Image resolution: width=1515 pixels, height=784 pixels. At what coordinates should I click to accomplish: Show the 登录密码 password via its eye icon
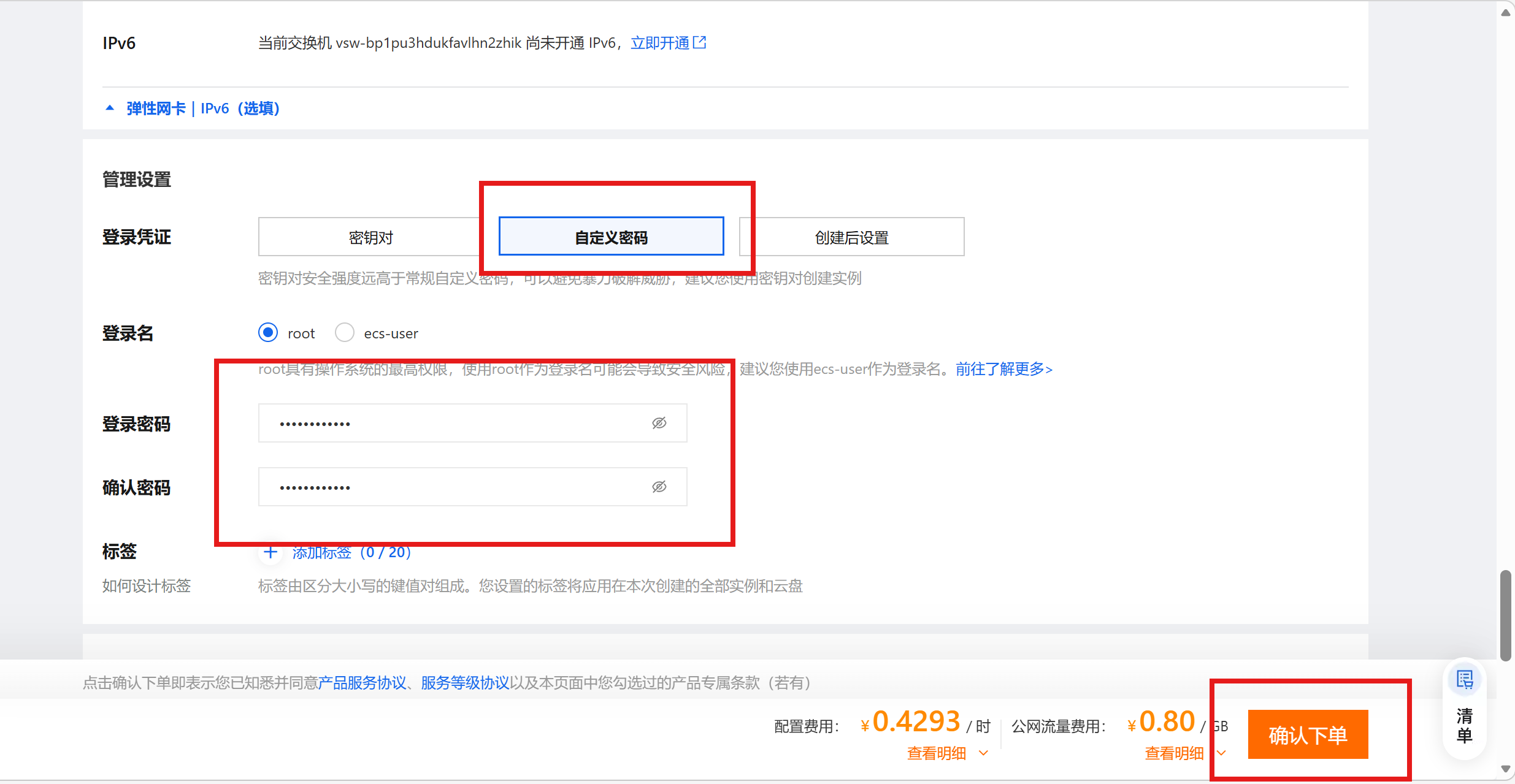[x=659, y=423]
